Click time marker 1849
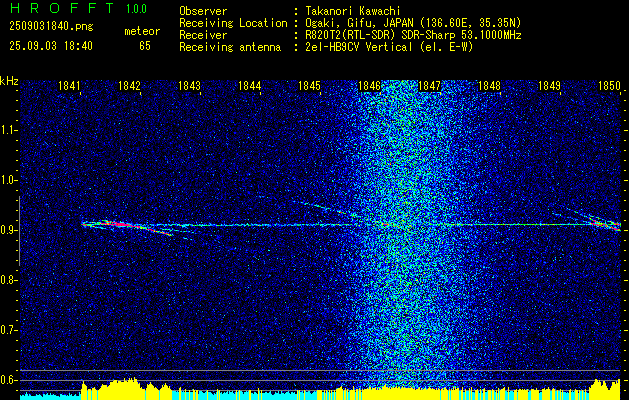 [549, 86]
